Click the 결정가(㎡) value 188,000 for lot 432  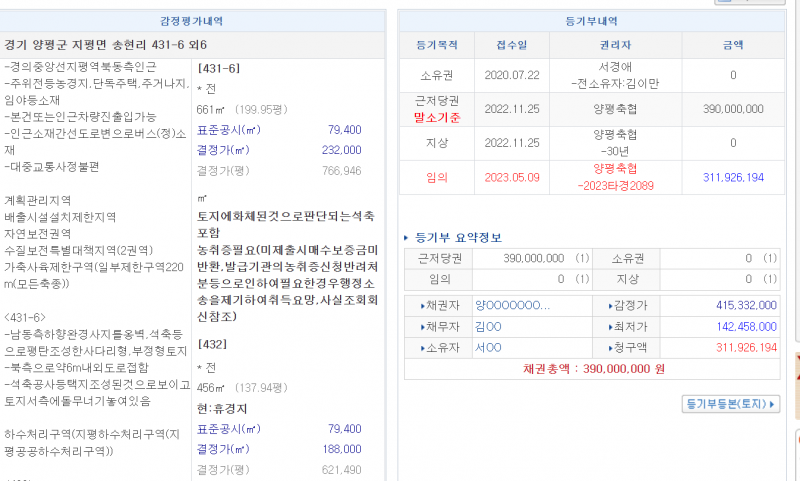[x=341, y=449]
